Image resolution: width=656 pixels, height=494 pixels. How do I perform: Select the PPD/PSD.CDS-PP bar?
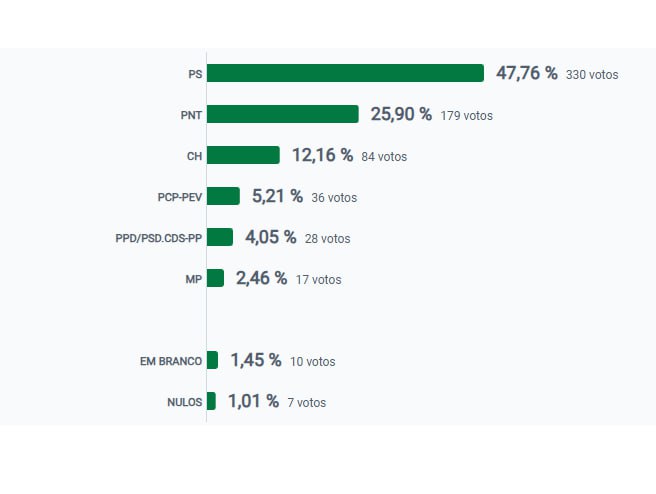coord(220,237)
